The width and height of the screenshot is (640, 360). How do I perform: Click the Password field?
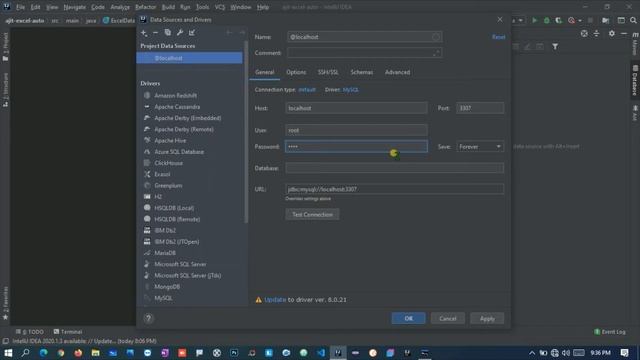pyautogui.click(x=356, y=147)
